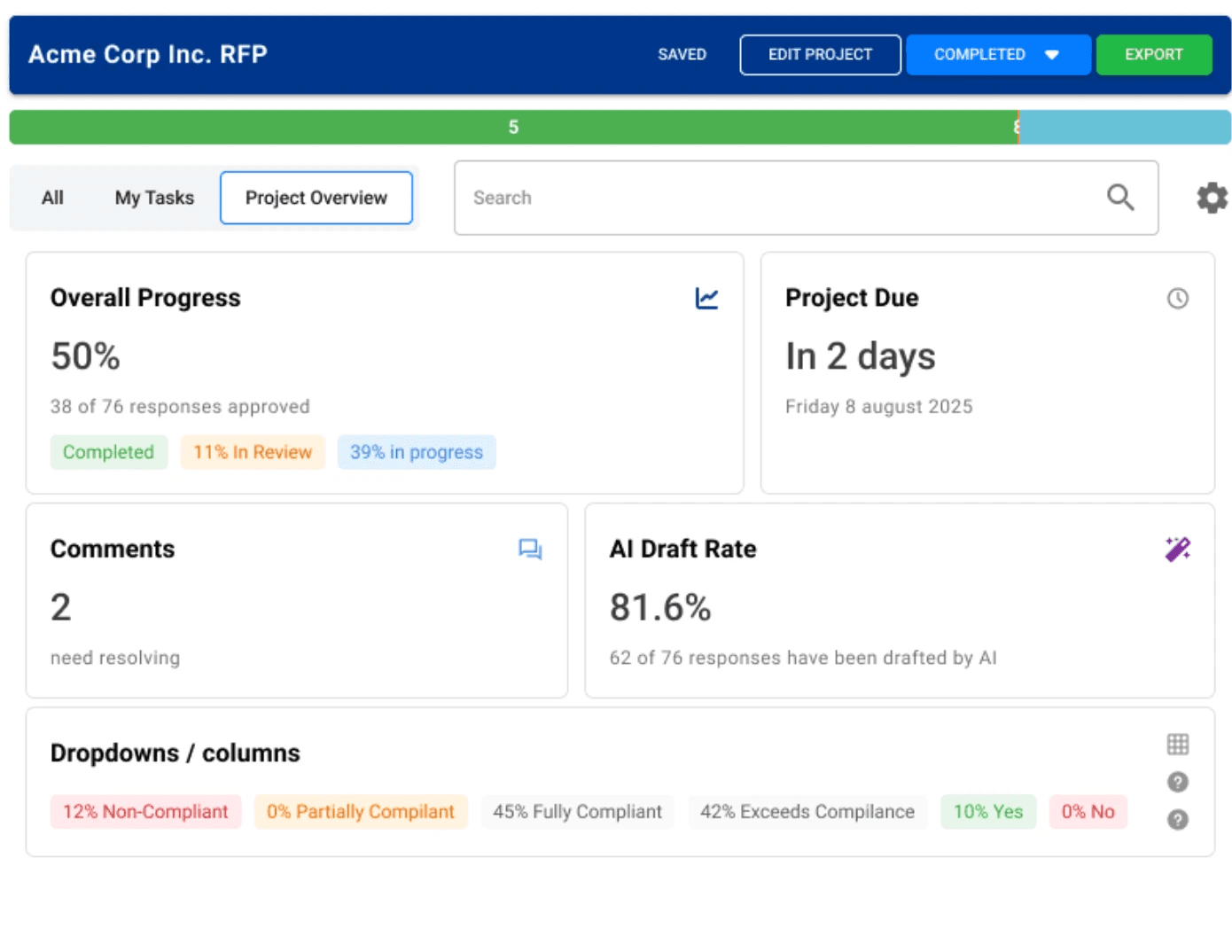Open the Dropdowns columns grid icon
This screenshot has height=952, width=1232.
1177,745
